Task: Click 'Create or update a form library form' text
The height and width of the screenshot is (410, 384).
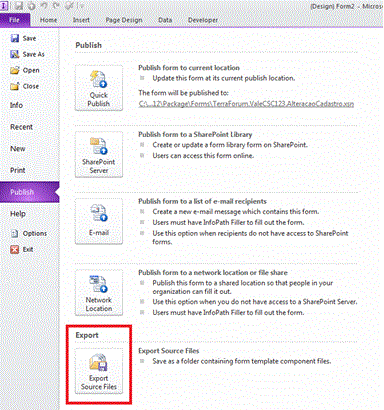Action: [230, 145]
